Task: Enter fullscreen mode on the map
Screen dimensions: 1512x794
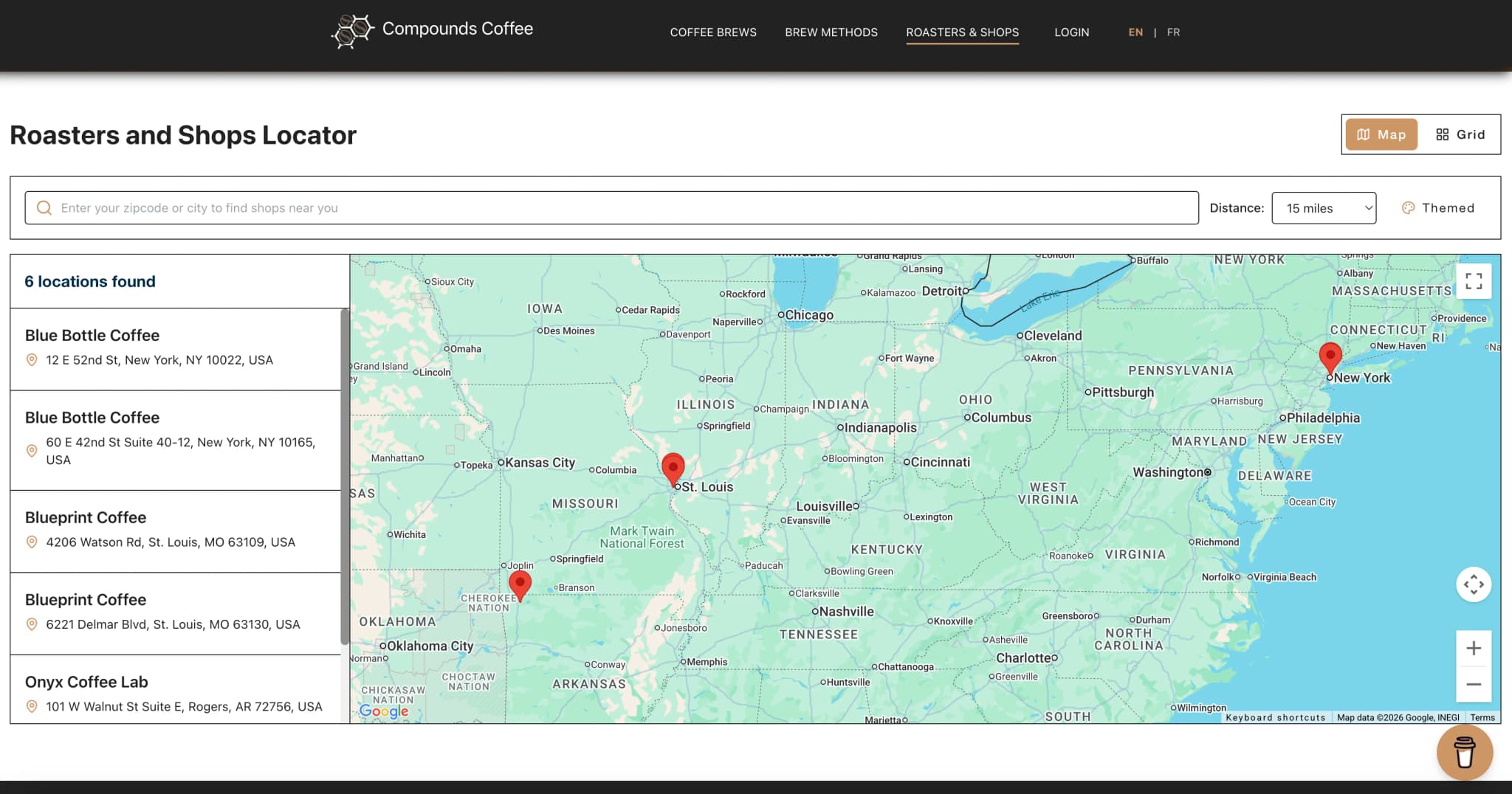Action: 1473,281
